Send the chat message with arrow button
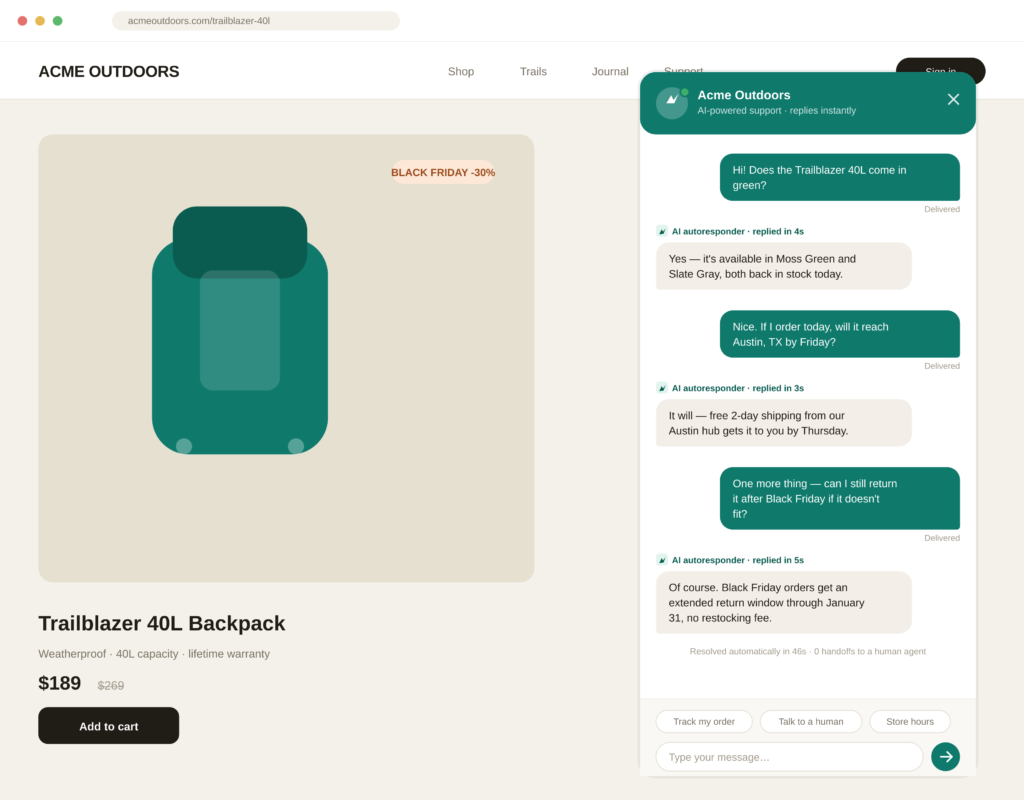Image resolution: width=1024 pixels, height=800 pixels. point(945,756)
